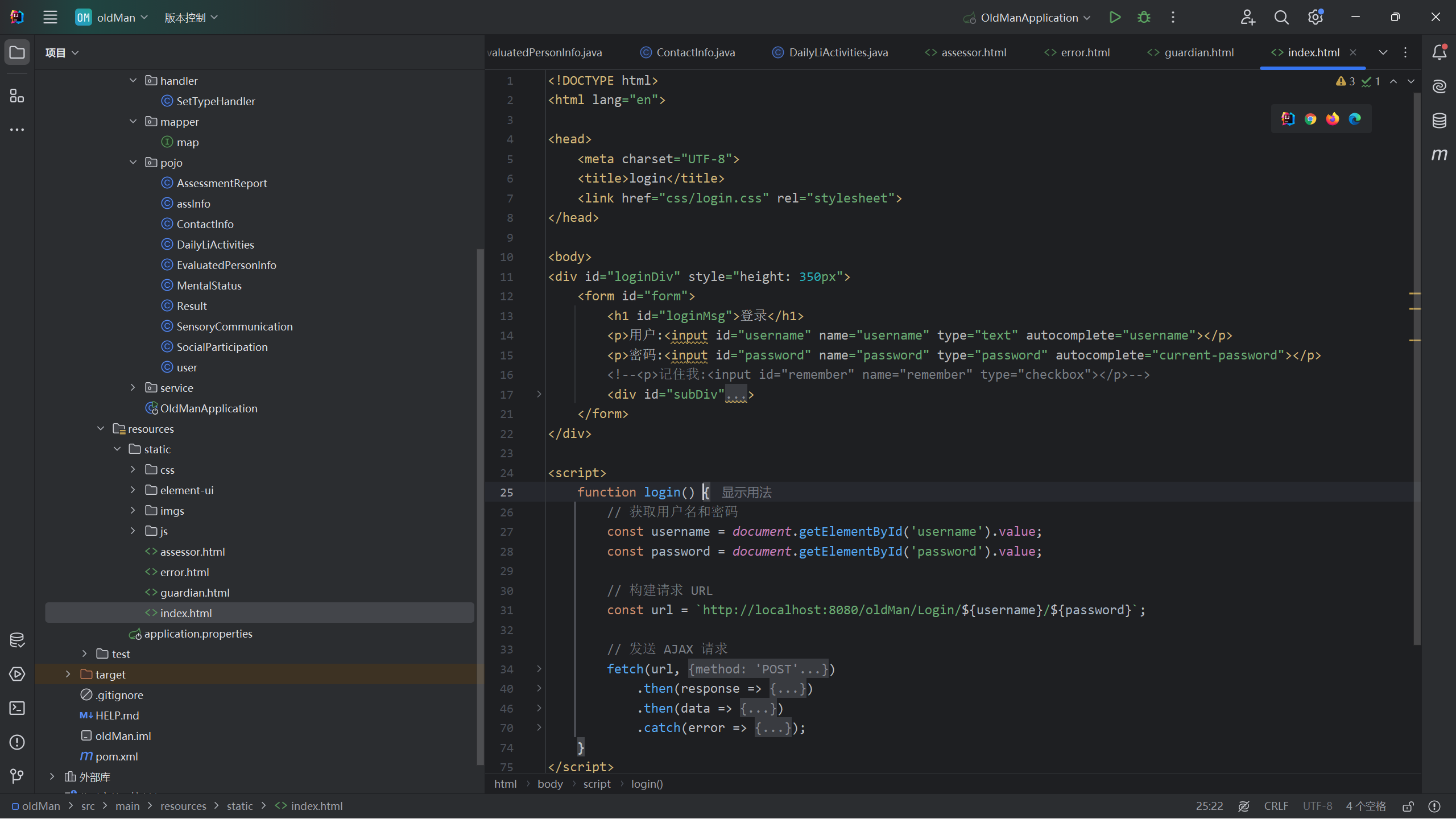The image size is (1456, 819).
Task: Preview page in Edge browser
Action: coord(1355,119)
